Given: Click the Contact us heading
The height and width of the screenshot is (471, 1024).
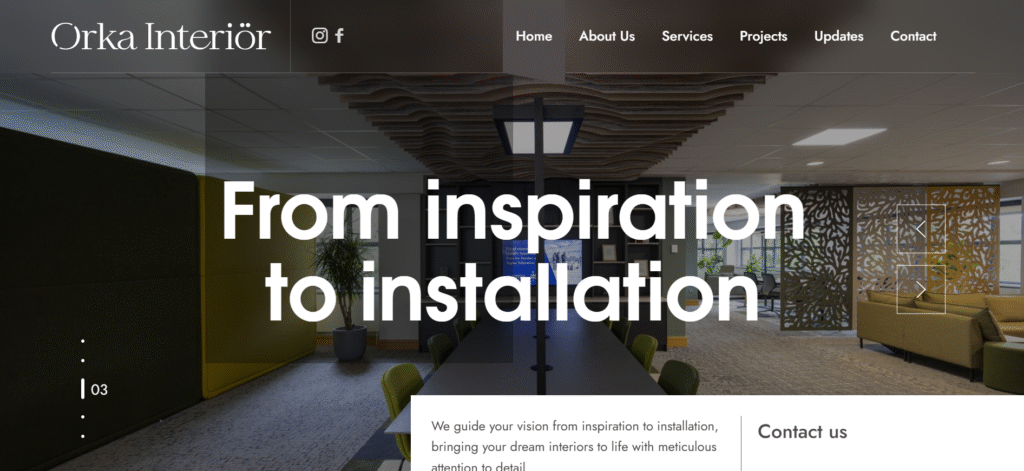Looking at the screenshot, I should (802, 432).
